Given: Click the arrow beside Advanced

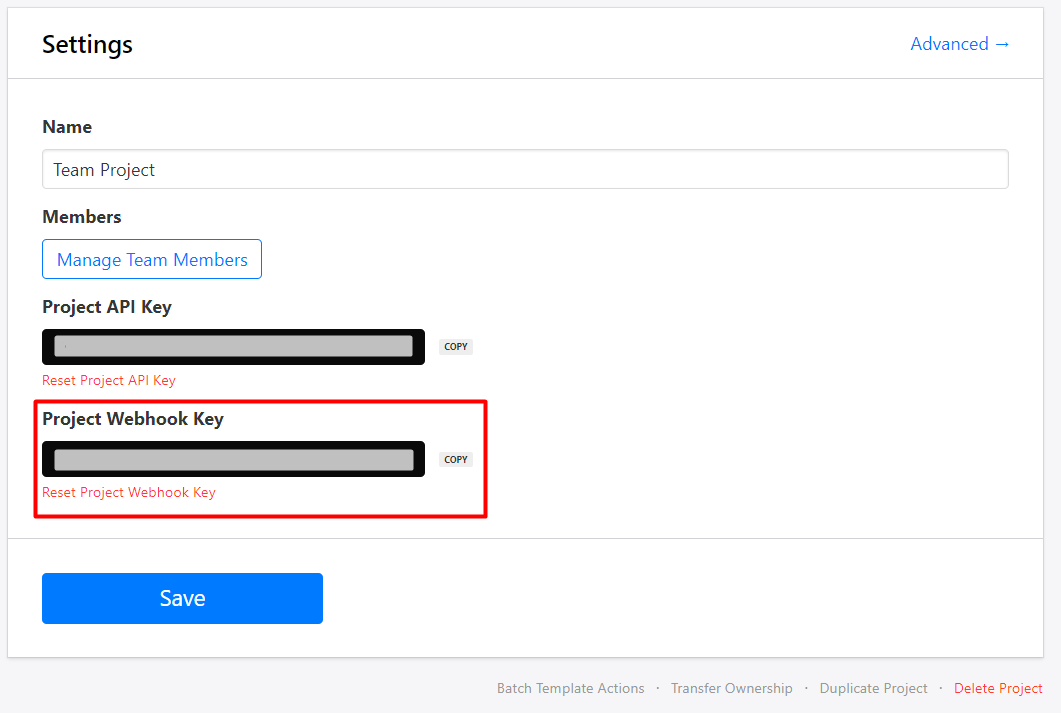Looking at the screenshot, I should coord(1002,44).
